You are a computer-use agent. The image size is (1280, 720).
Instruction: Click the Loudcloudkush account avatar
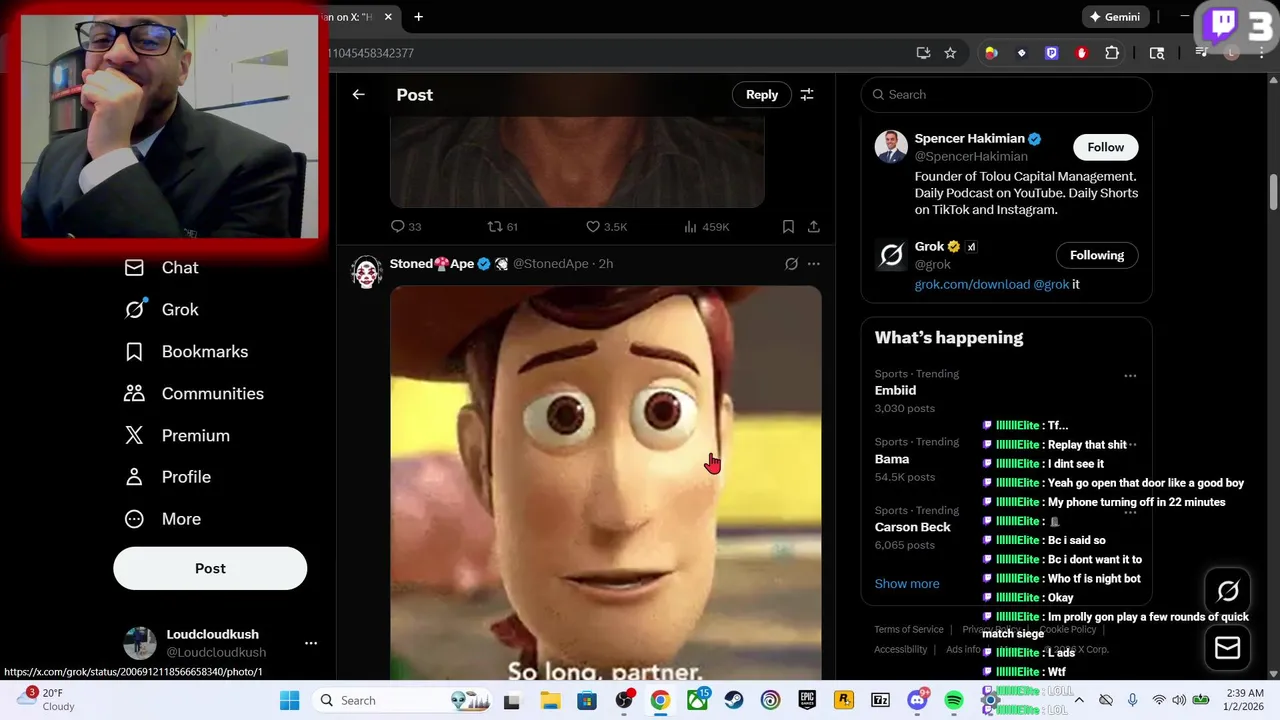140,643
